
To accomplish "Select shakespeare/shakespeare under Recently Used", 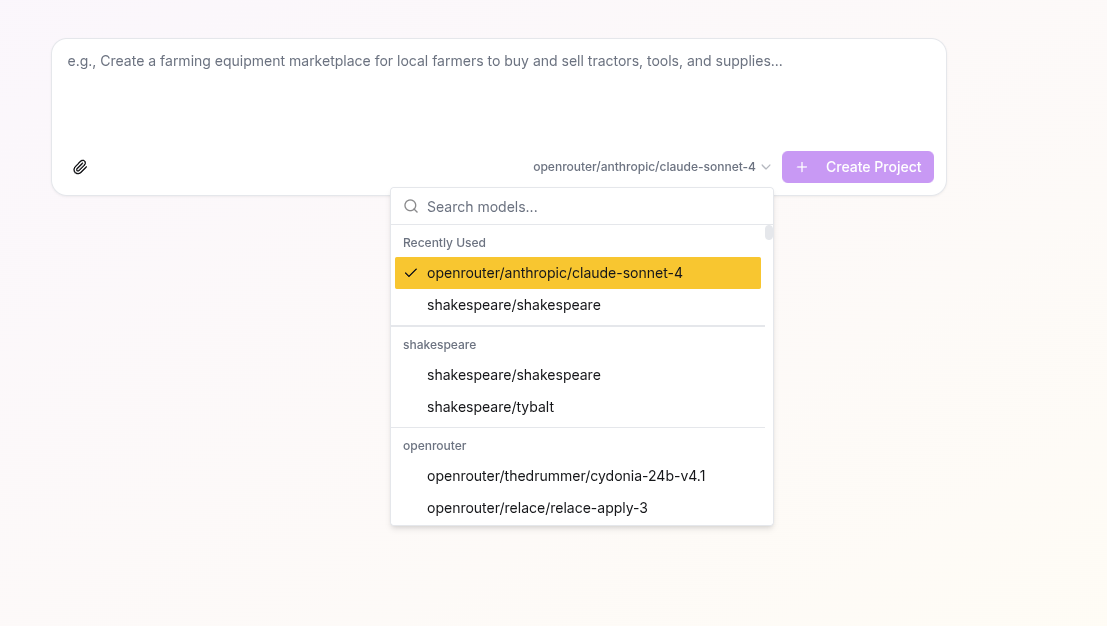I will [x=514, y=305].
